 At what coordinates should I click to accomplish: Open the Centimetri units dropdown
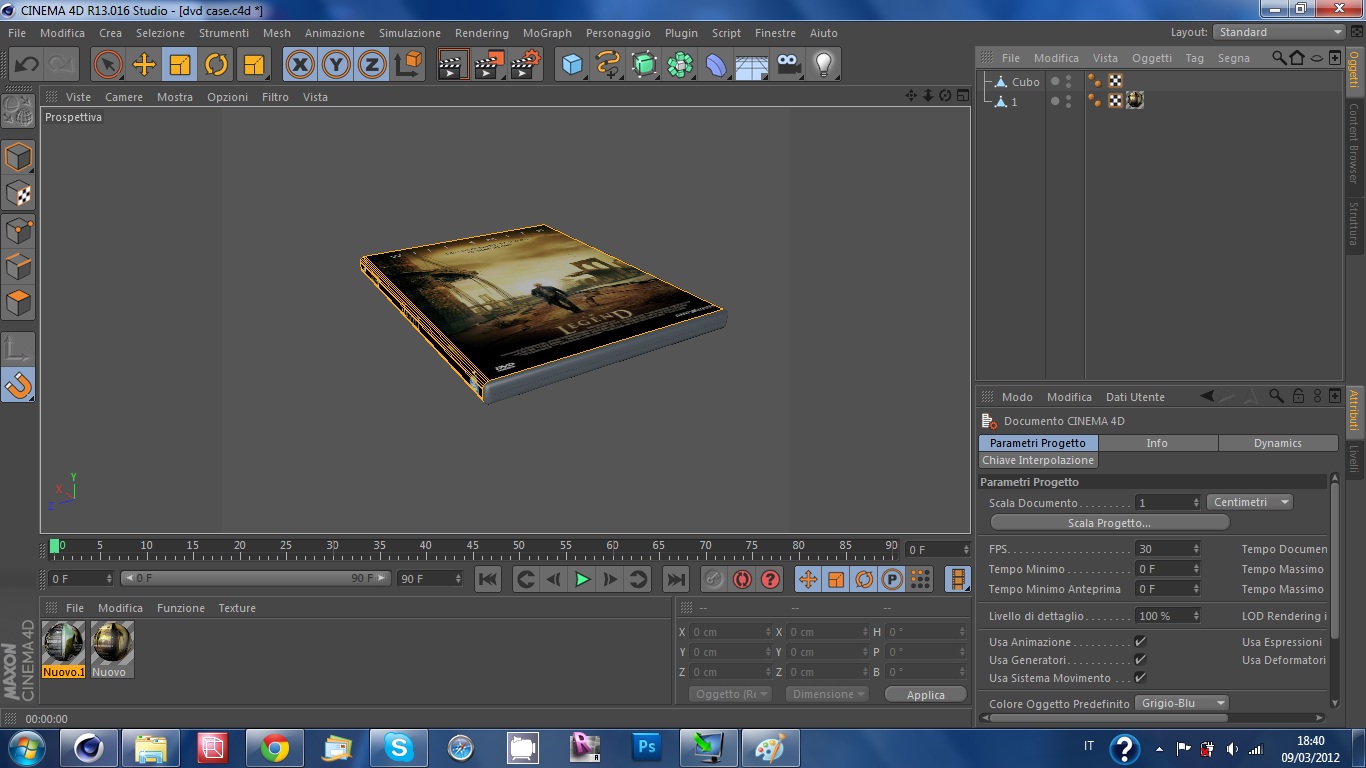(1250, 502)
